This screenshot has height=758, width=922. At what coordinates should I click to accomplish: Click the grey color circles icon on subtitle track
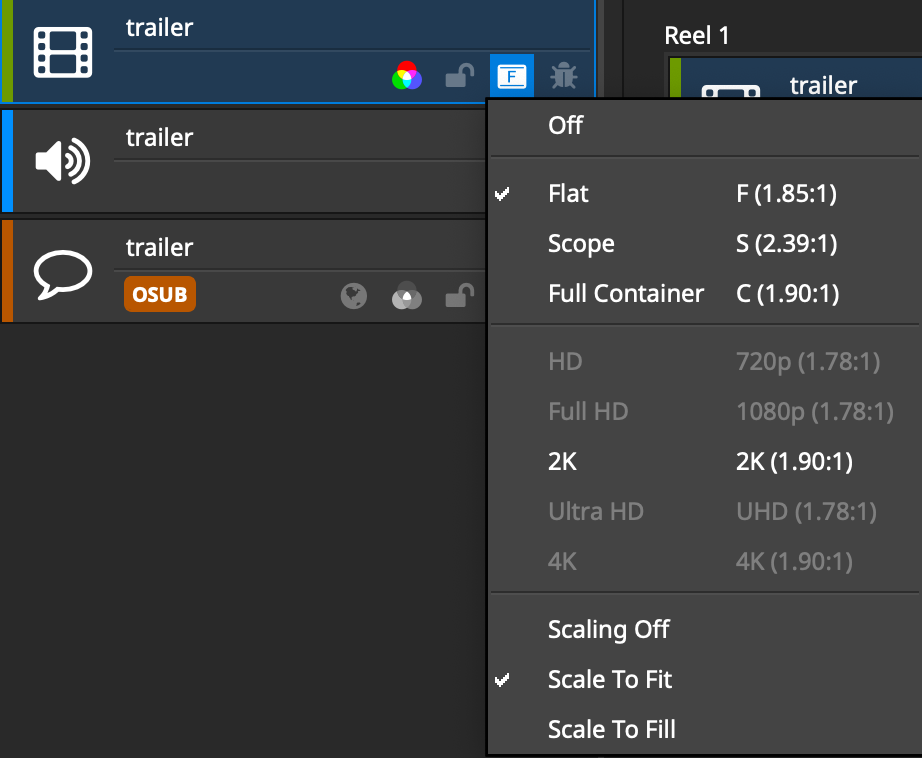(407, 296)
